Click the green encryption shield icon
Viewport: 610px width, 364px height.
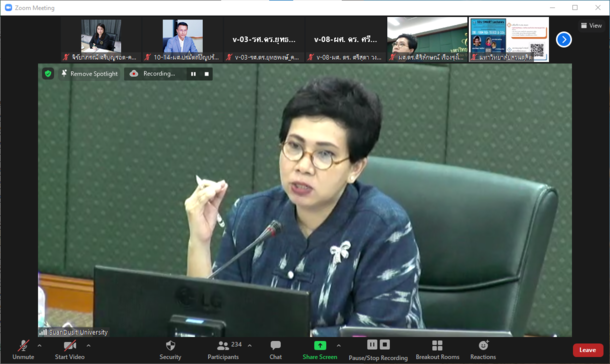(x=48, y=74)
